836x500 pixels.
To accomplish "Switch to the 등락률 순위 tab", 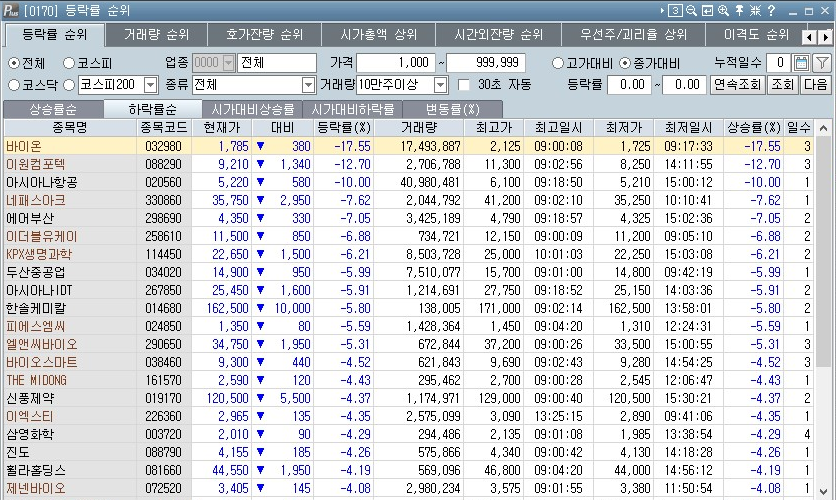I will coord(54,35).
